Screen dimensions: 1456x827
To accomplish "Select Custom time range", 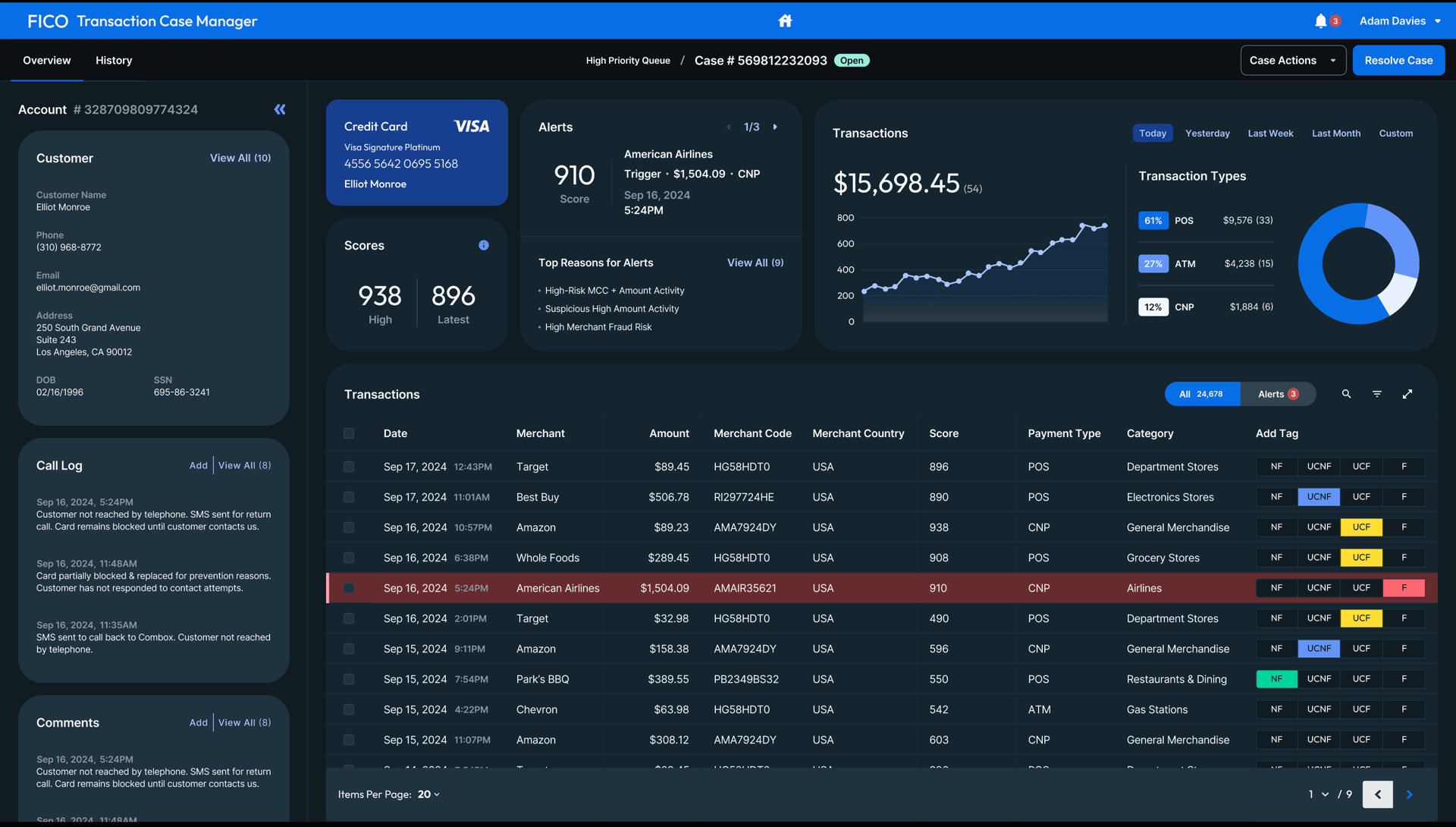I will [x=1395, y=133].
